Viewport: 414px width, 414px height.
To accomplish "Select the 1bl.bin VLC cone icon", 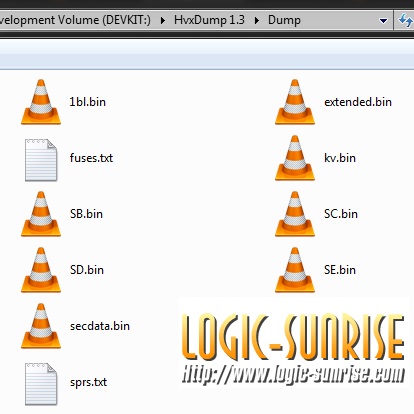I will click(41, 102).
